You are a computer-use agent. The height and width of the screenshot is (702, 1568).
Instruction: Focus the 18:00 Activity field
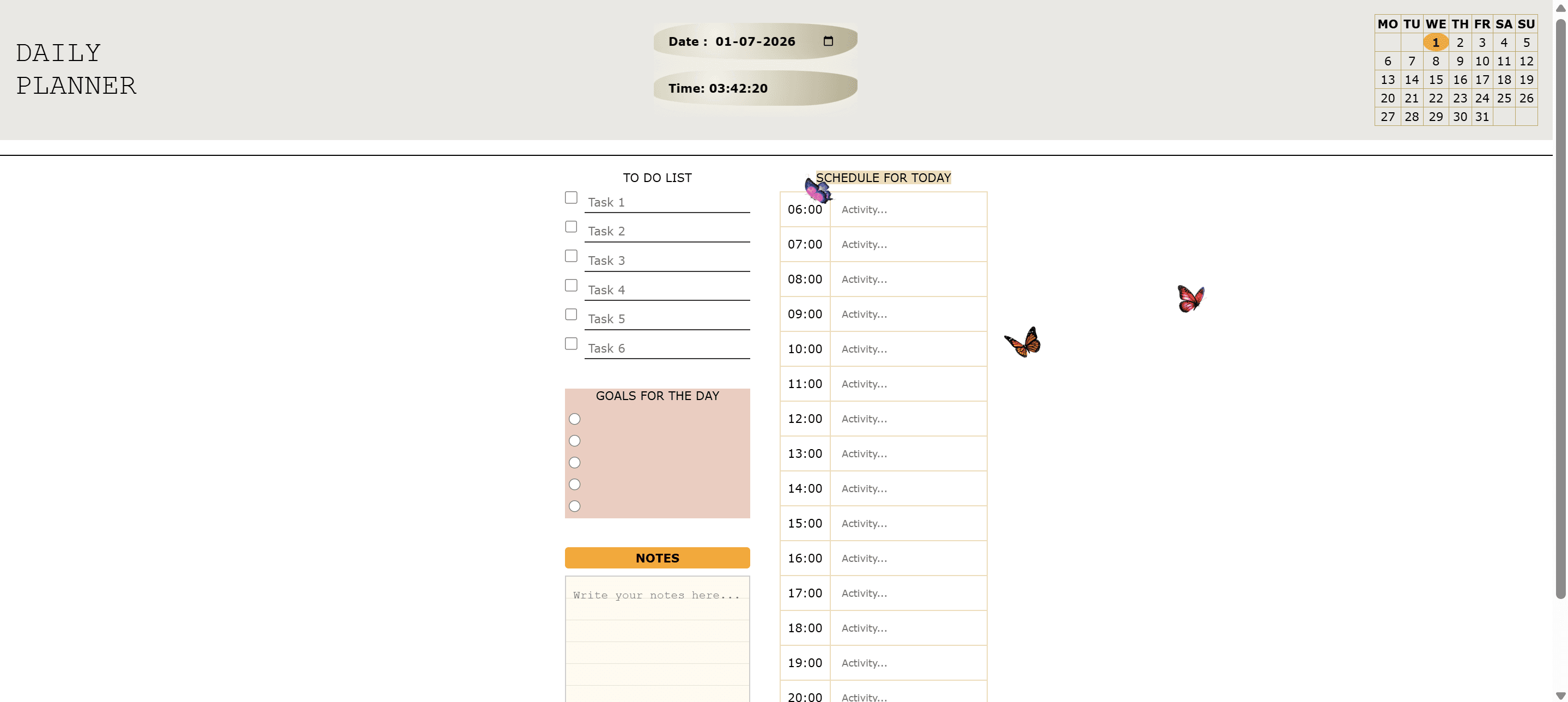tap(908, 628)
